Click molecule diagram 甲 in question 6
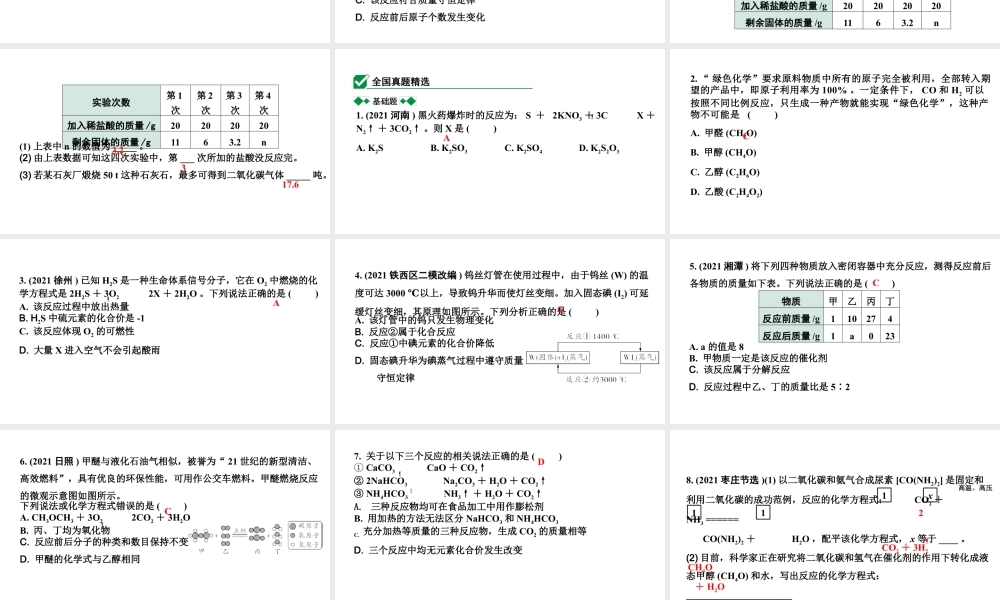 pyautogui.click(x=200, y=535)
